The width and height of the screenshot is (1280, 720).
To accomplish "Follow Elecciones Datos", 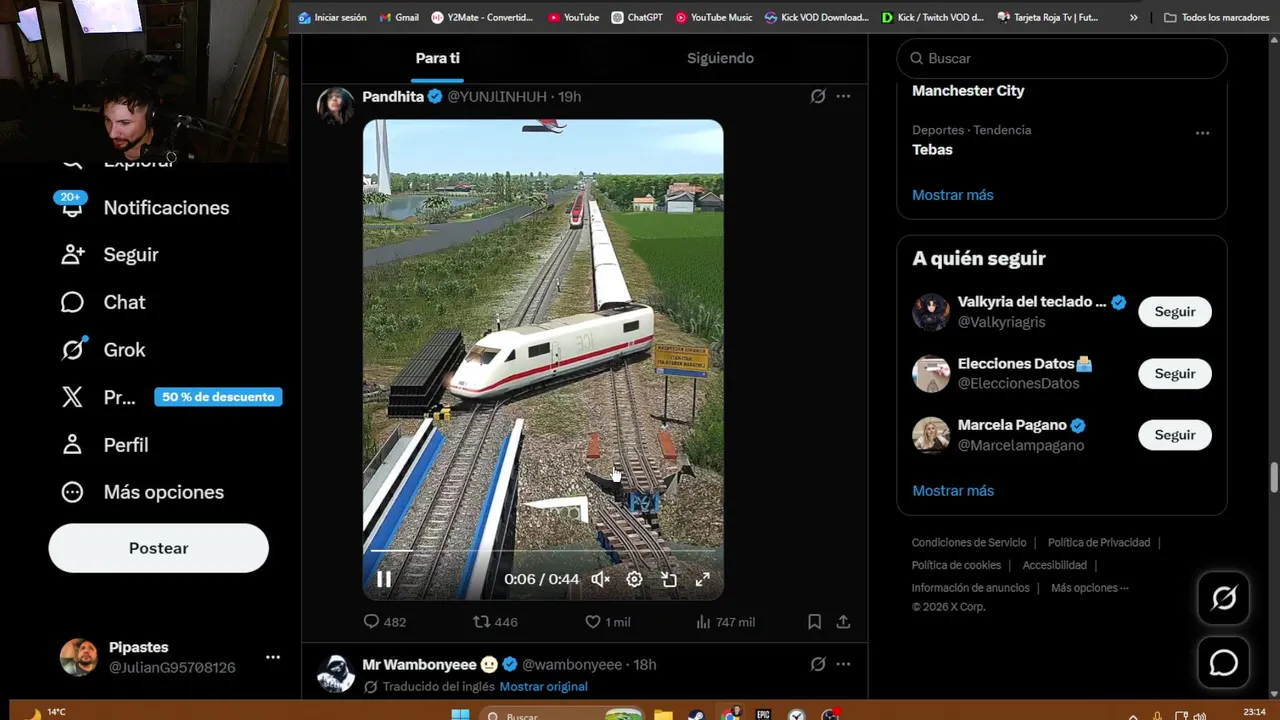I will [x=1175, y=374].
